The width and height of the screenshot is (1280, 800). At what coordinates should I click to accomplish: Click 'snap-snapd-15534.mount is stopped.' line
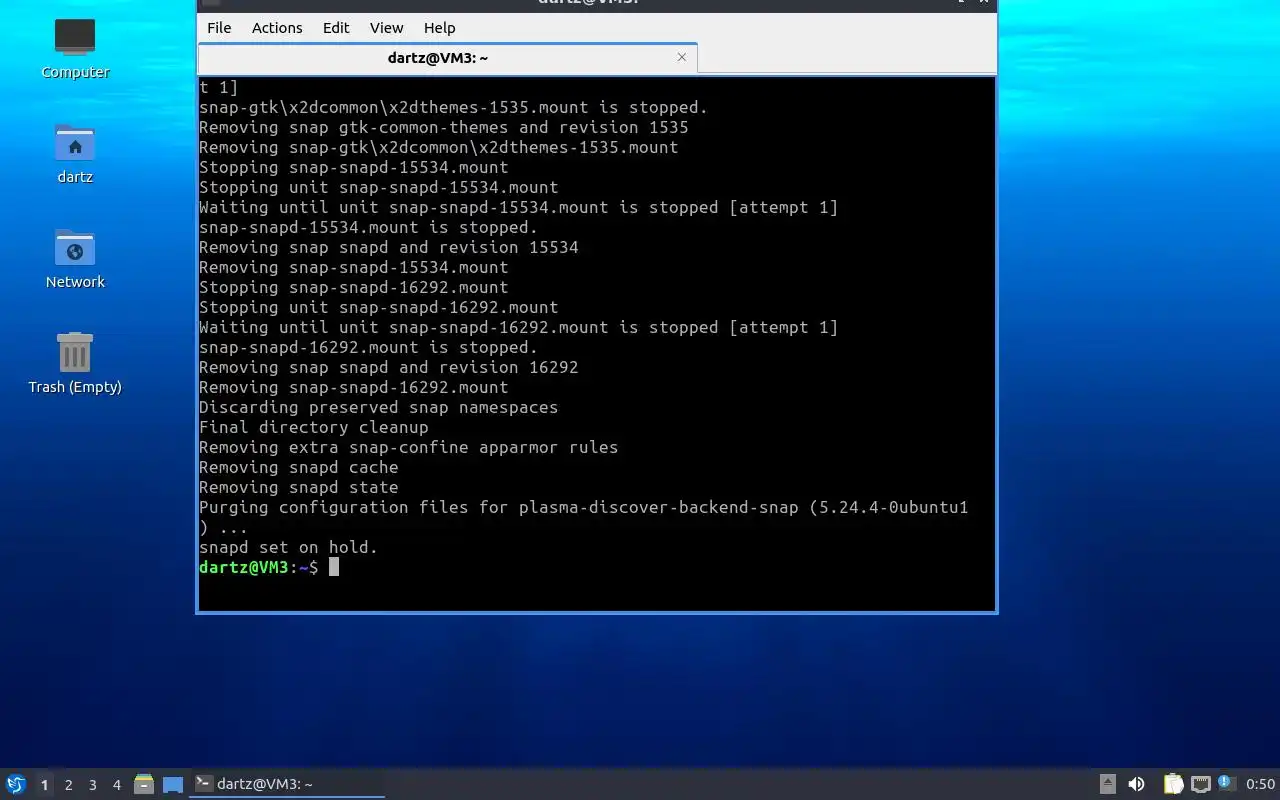[x=368, y=227]
